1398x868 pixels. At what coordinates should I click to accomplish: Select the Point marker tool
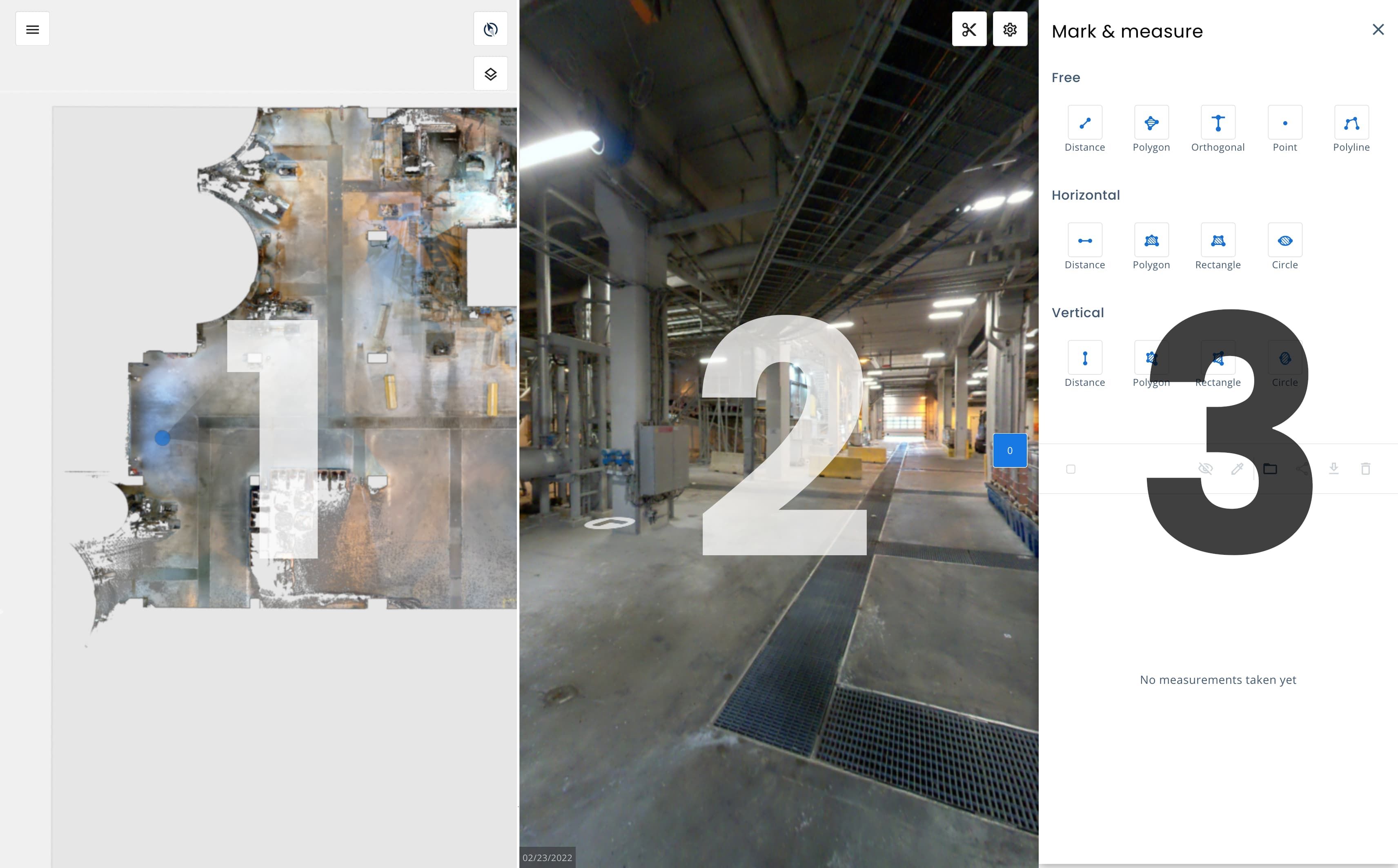[x=1284, y=123]
